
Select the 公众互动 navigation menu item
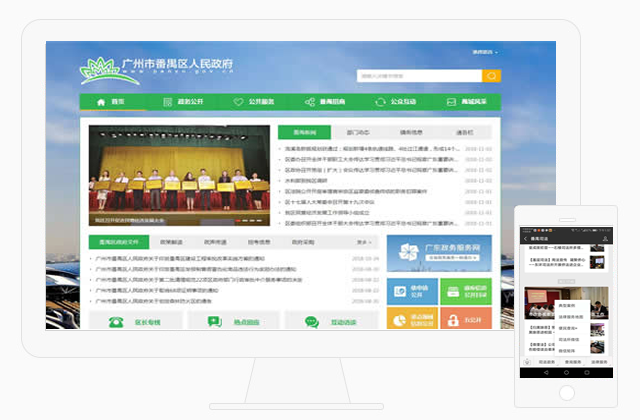click(395, 102)
